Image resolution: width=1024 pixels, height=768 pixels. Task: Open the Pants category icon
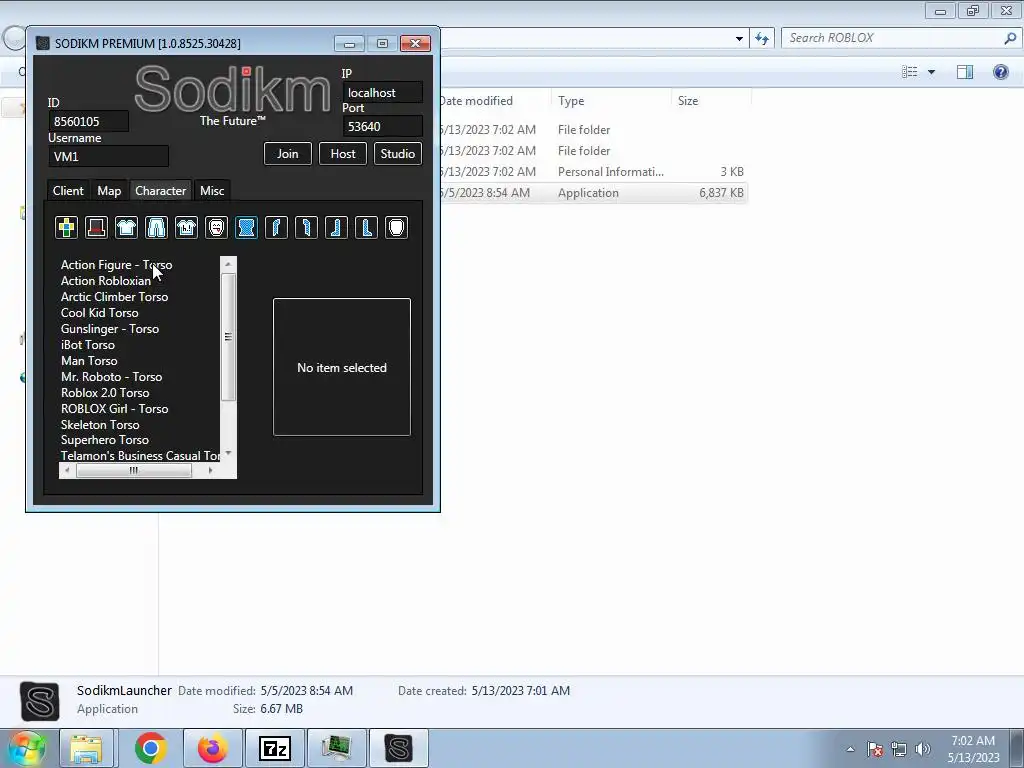tap(156, 227)
